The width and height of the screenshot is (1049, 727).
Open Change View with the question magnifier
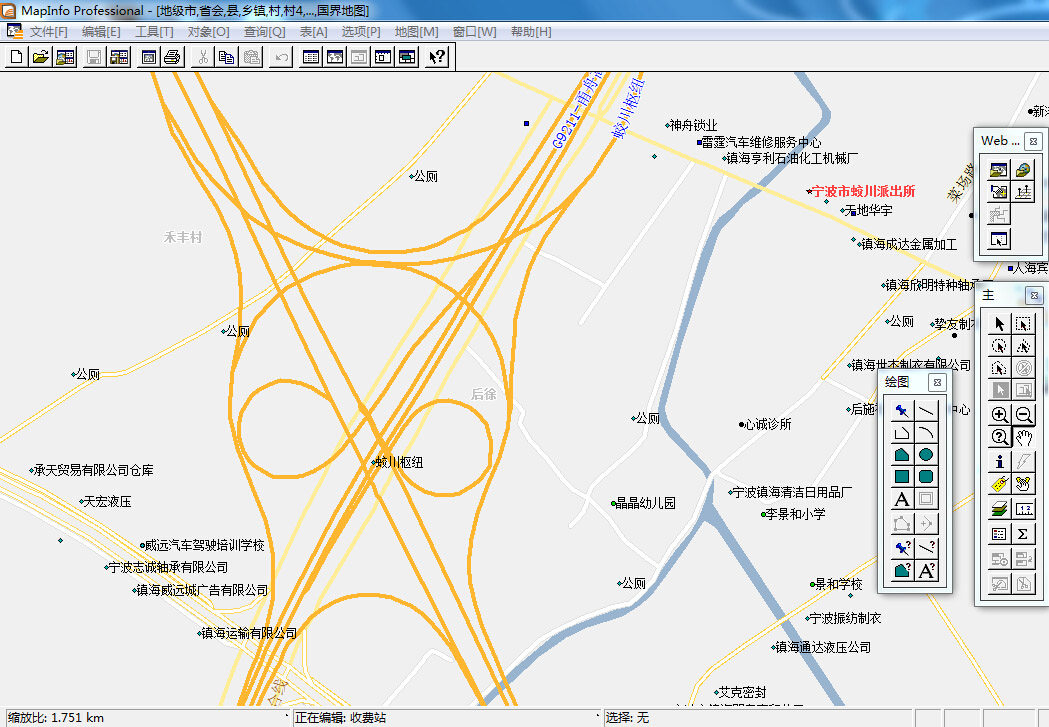(x=999, y=437)
